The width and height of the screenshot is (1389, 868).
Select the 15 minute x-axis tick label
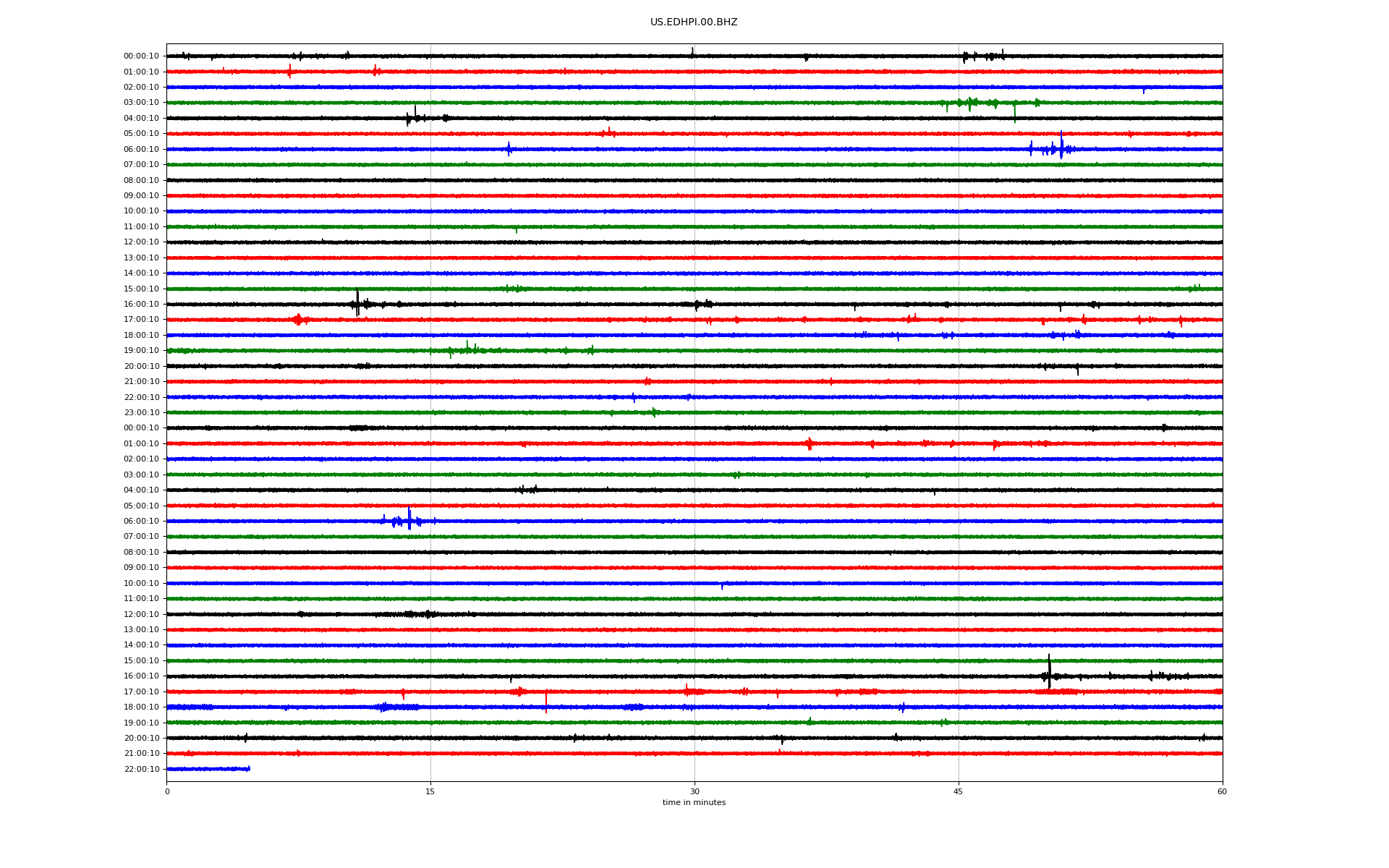coord(430,791)
